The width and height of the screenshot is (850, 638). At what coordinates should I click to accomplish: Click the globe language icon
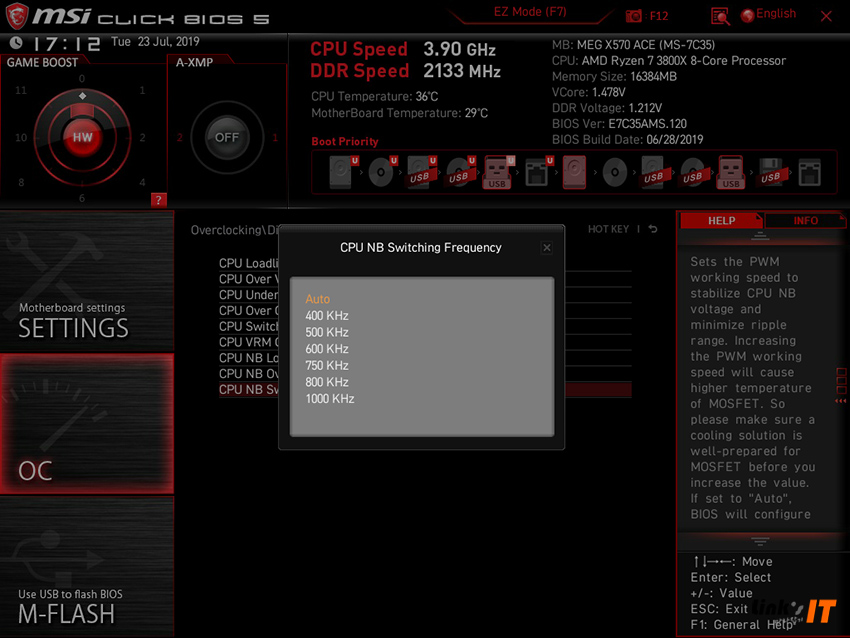pyautogui.click(x=747, y=16)
